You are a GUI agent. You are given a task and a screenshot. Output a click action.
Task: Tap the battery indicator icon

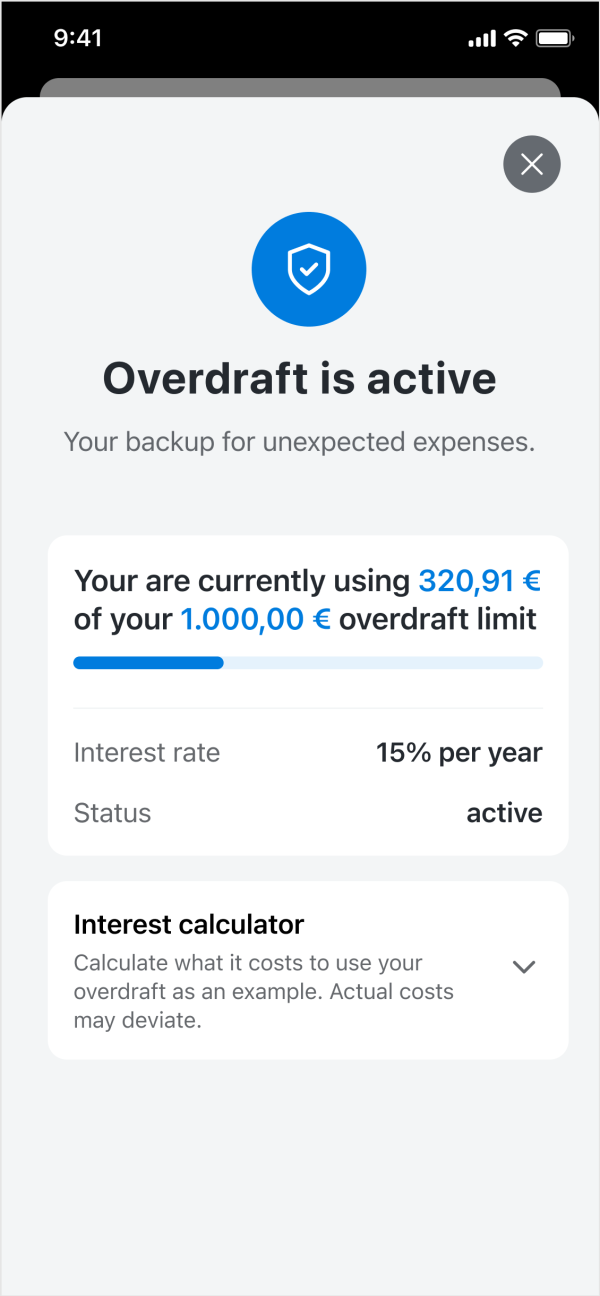(552, 38)
